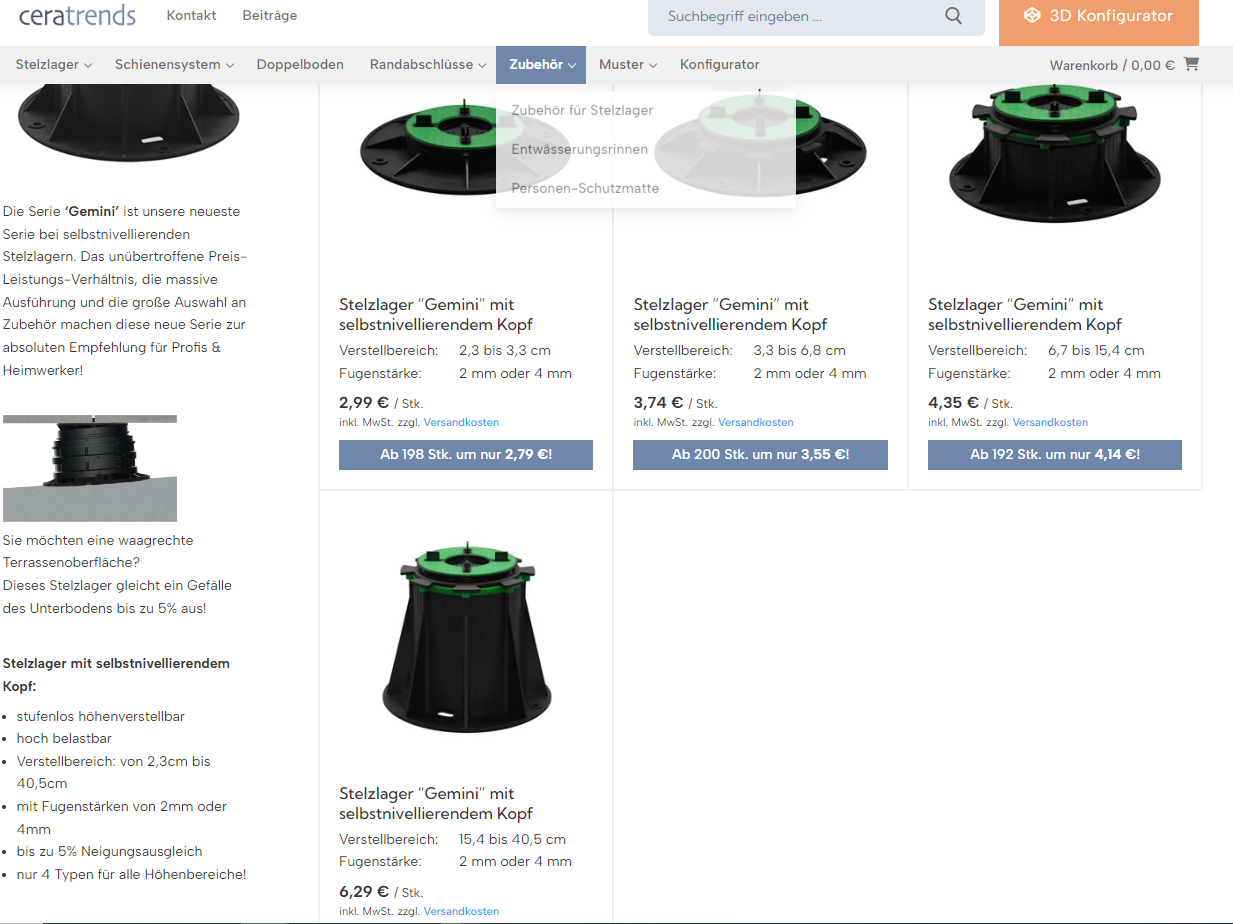Click the bold 'Gemini' word in sidebar text
The width and height of the screenshot is (1233, 924).
click(x=92, y=211)
